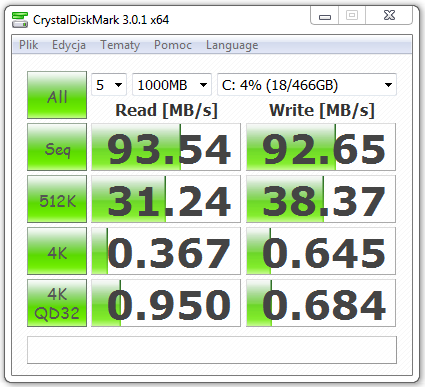Click the CrystalDiskMark title bar app icon
This screenshot has width=425, height=387.
(20, 20)
